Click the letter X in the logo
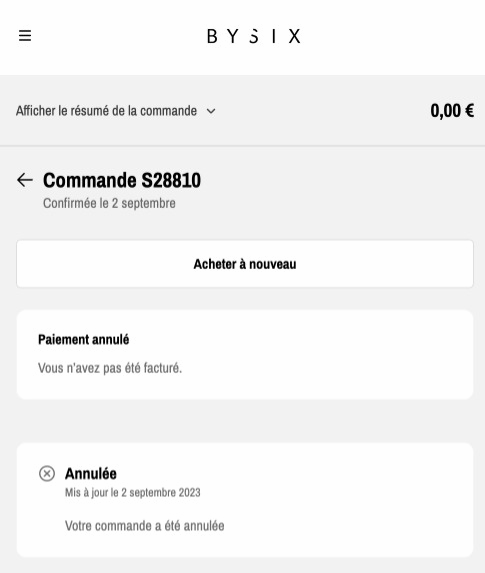 pyautogui.click(x=295, y=36)
